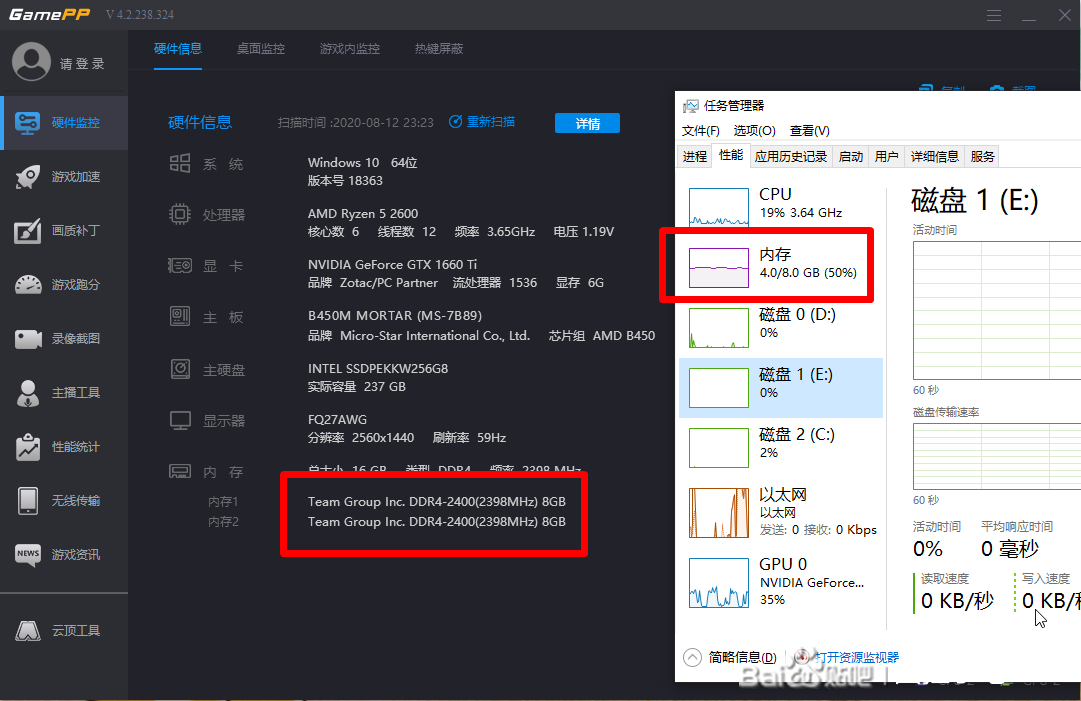The height and width of the screenshot is (701, 1081).
Task: Select the CPU performance graph thumbnail
Action: (718, 207)
